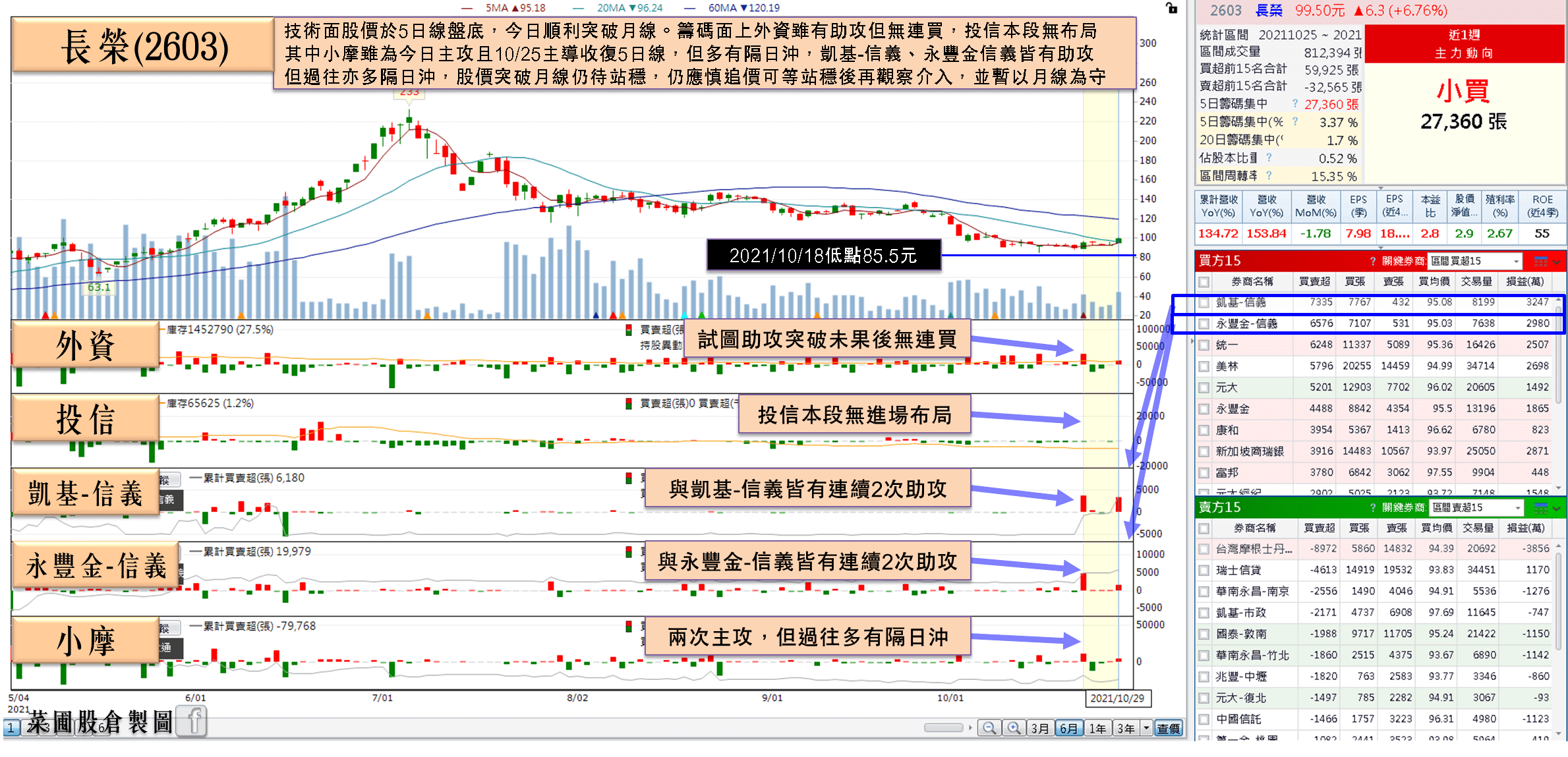Sort sellers table by 券商名稱 column
The width and height of the screenshot is (1568, 757).
pos(1255,528)
